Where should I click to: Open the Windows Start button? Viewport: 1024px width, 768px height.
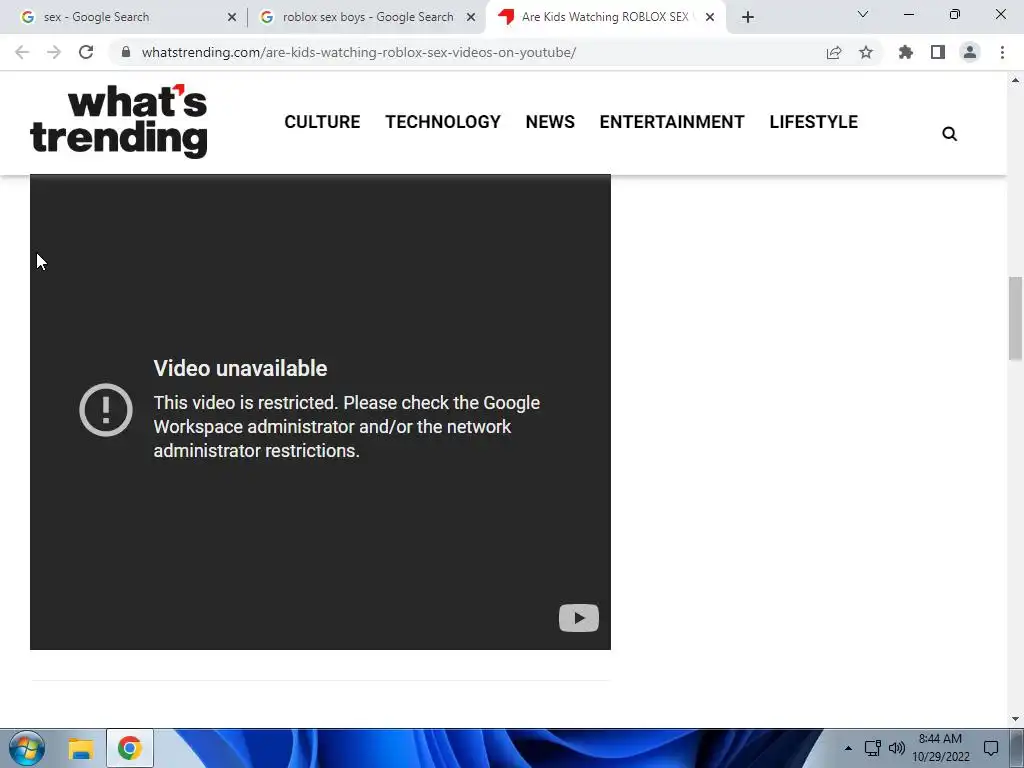[x=27, y=748]
